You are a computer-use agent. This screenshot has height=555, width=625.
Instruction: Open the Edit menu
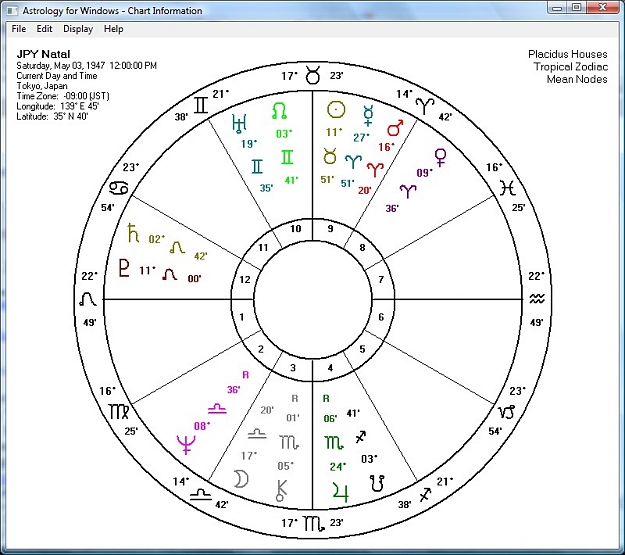pyautogui.click(x=44, y=29)
